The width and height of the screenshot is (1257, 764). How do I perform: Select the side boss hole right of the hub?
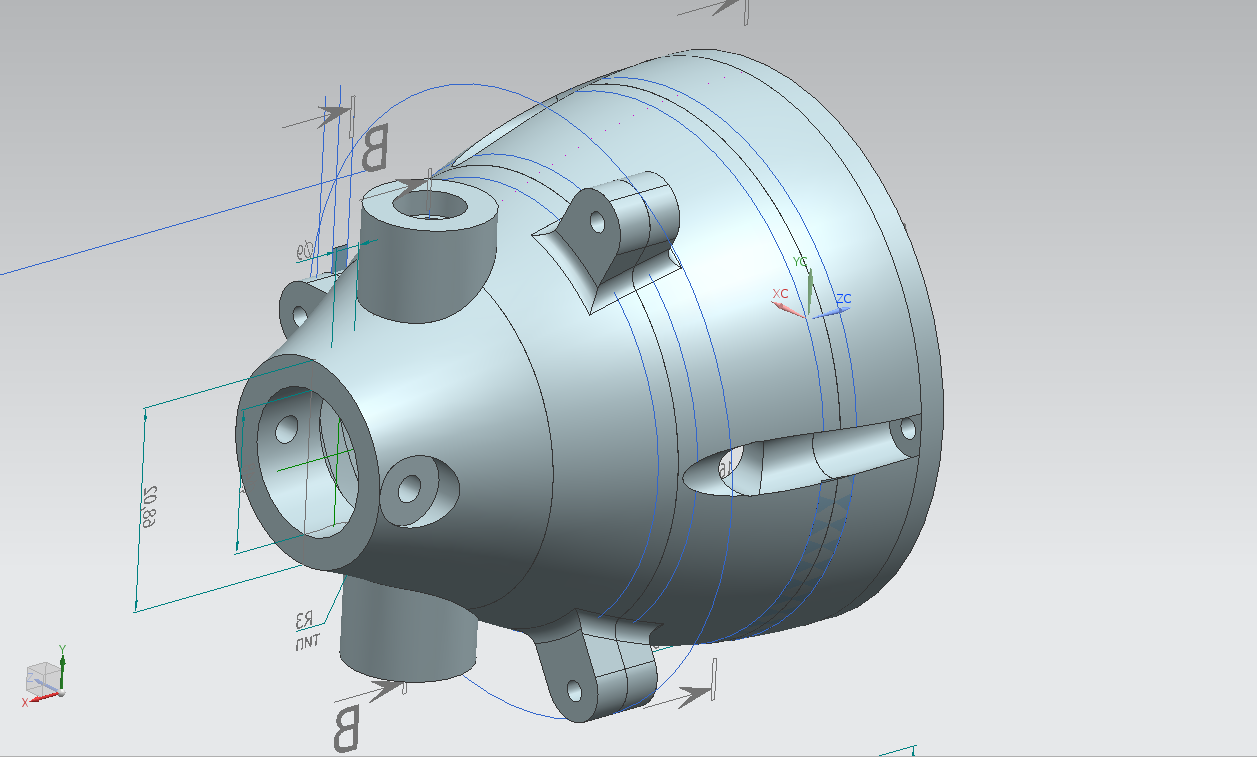coord(408,489)
